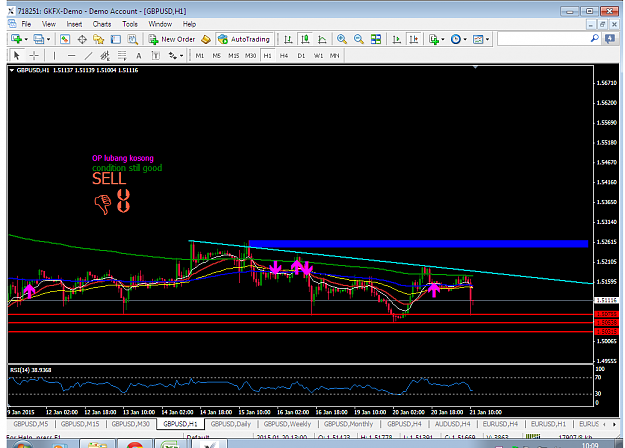
Task: Switch to the EURUSD,H1 chart tab
Action: (x=548, y=424)
